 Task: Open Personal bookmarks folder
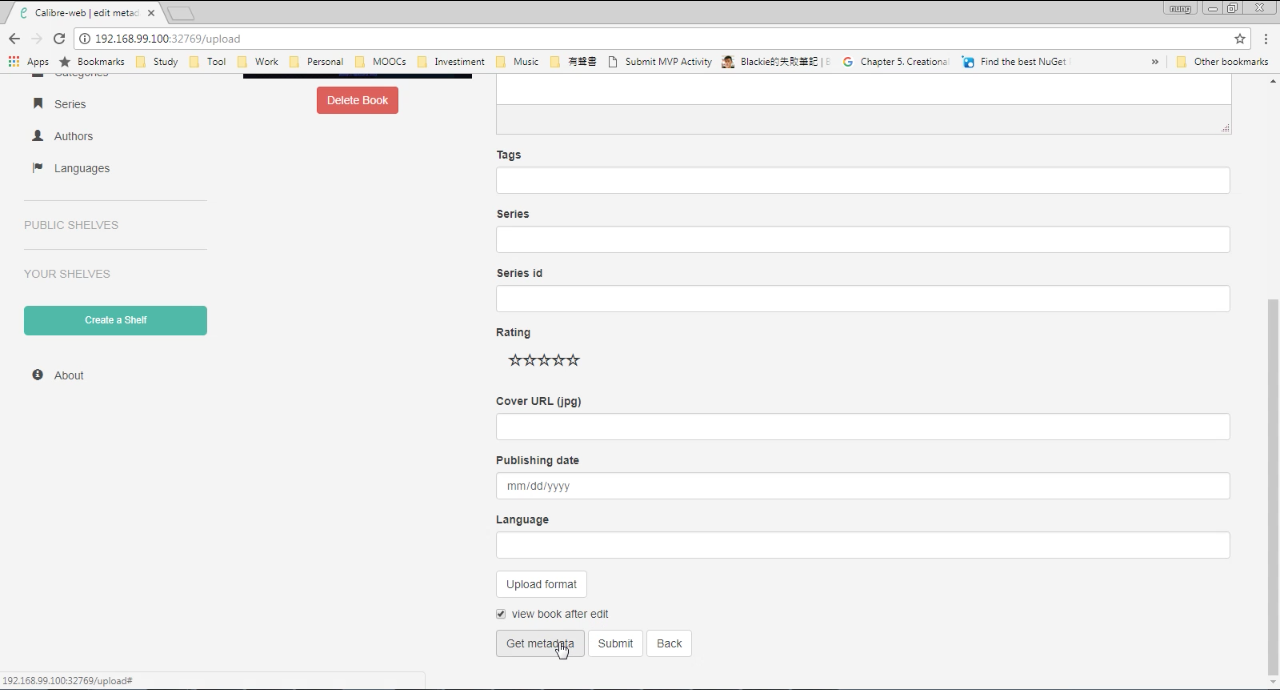point(316,61)
